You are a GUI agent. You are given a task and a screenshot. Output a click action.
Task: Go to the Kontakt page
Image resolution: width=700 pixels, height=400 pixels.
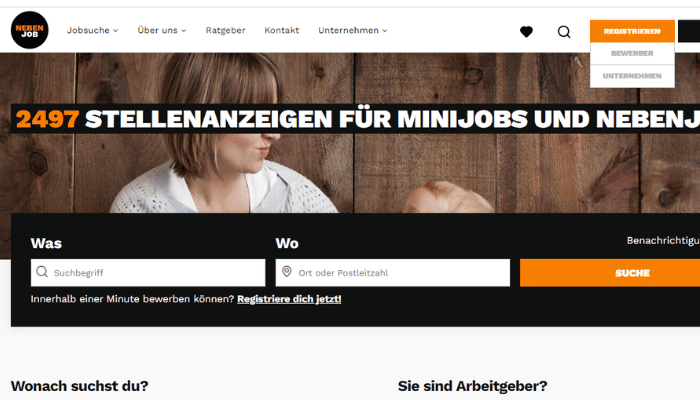tap(282, 30)
